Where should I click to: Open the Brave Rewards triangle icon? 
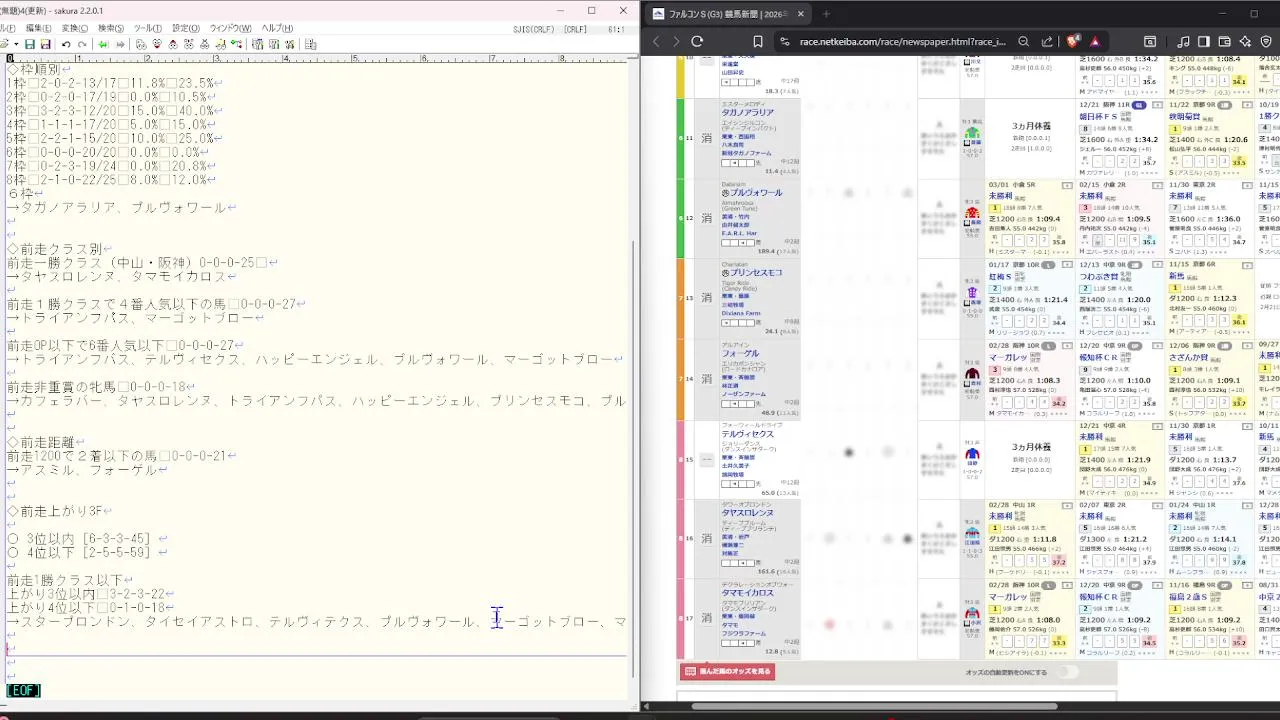pyautogui.click(x=1095, y=41)
